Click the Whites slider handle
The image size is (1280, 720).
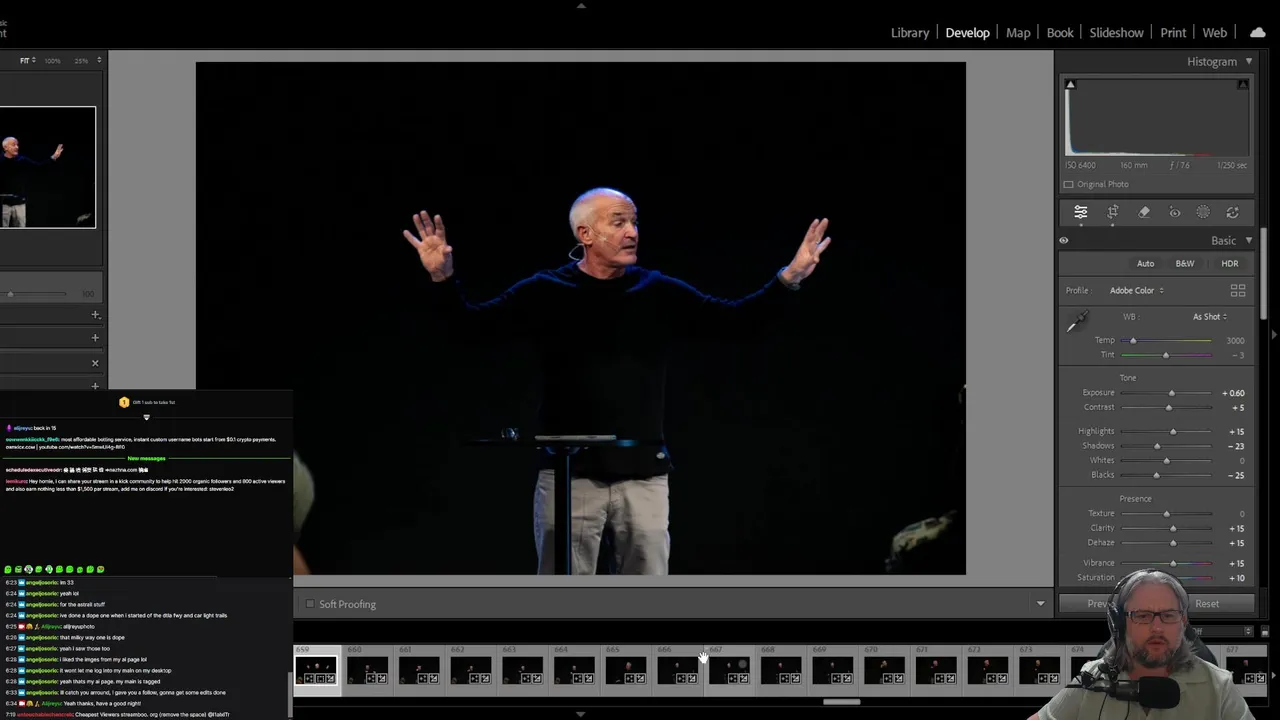[1166, 461]
